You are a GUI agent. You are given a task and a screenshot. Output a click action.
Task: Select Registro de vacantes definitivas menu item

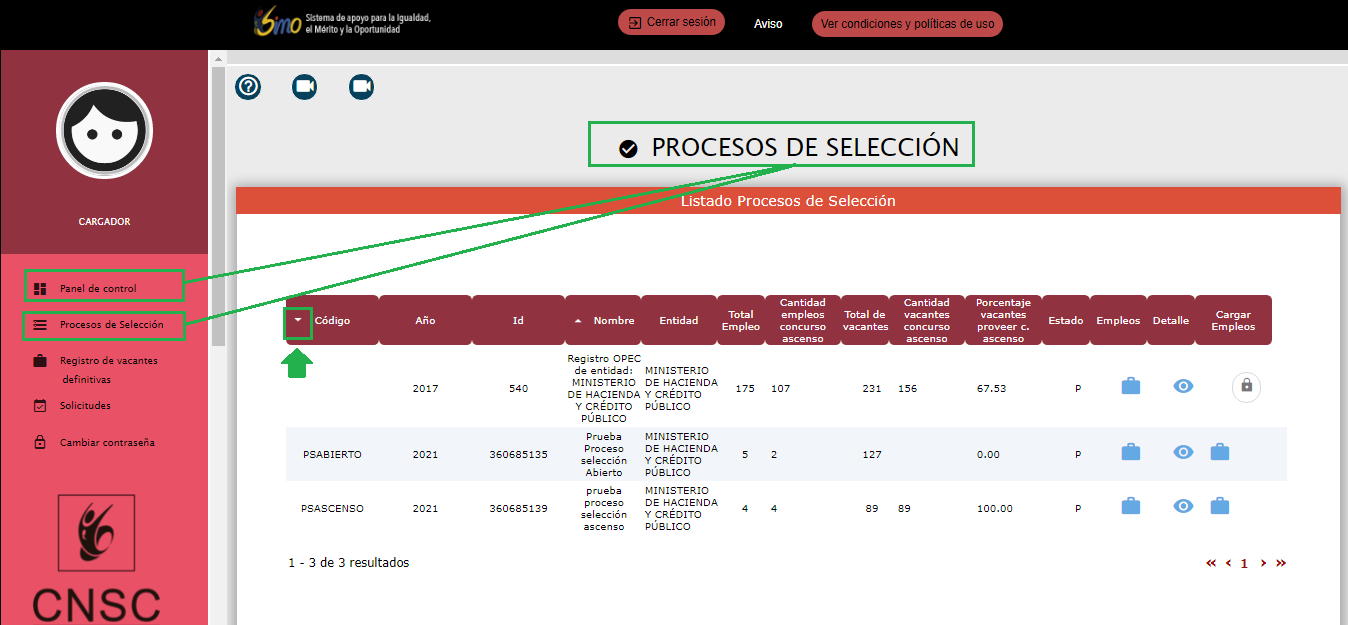[108, 369]
